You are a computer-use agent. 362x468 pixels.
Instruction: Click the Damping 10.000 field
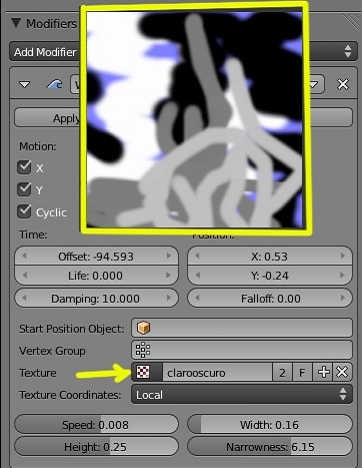pos(96,298)
